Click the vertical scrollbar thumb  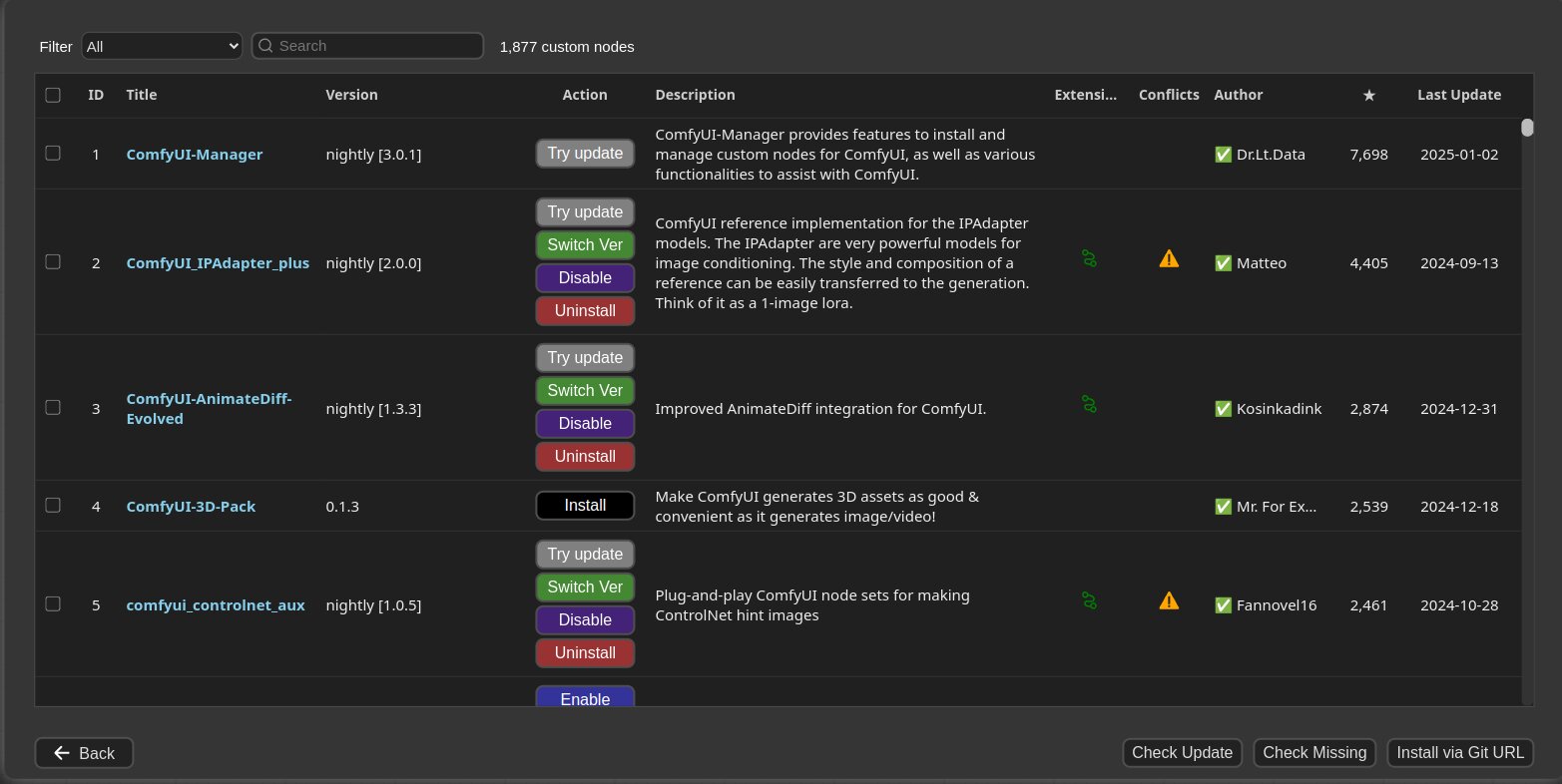coord(1527,128)
